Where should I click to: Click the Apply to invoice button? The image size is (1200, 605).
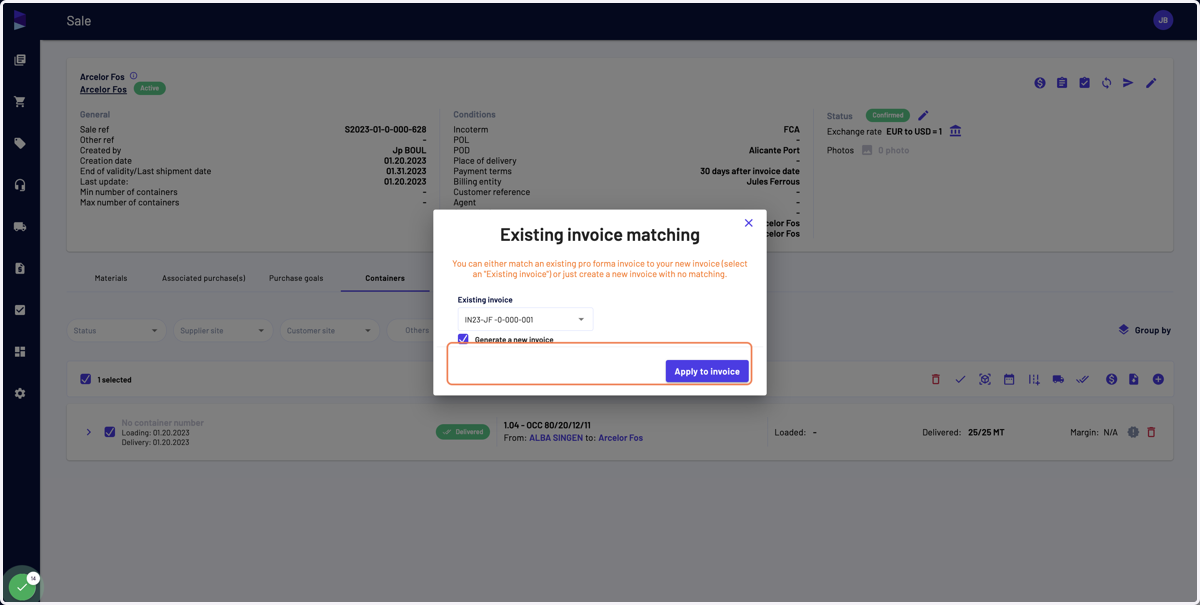pos(707,371)
